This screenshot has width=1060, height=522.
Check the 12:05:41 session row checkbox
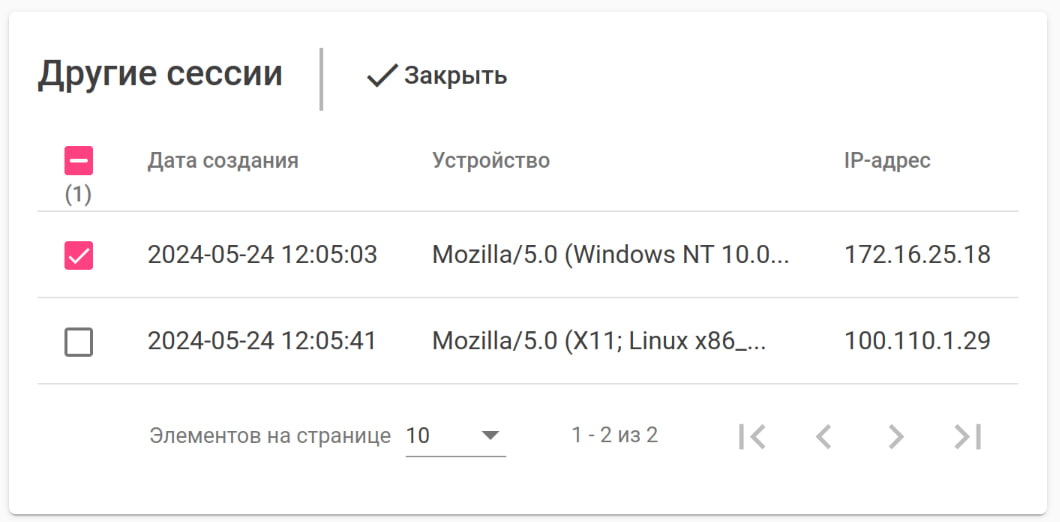pyautogui.click(x=79, y=342)
